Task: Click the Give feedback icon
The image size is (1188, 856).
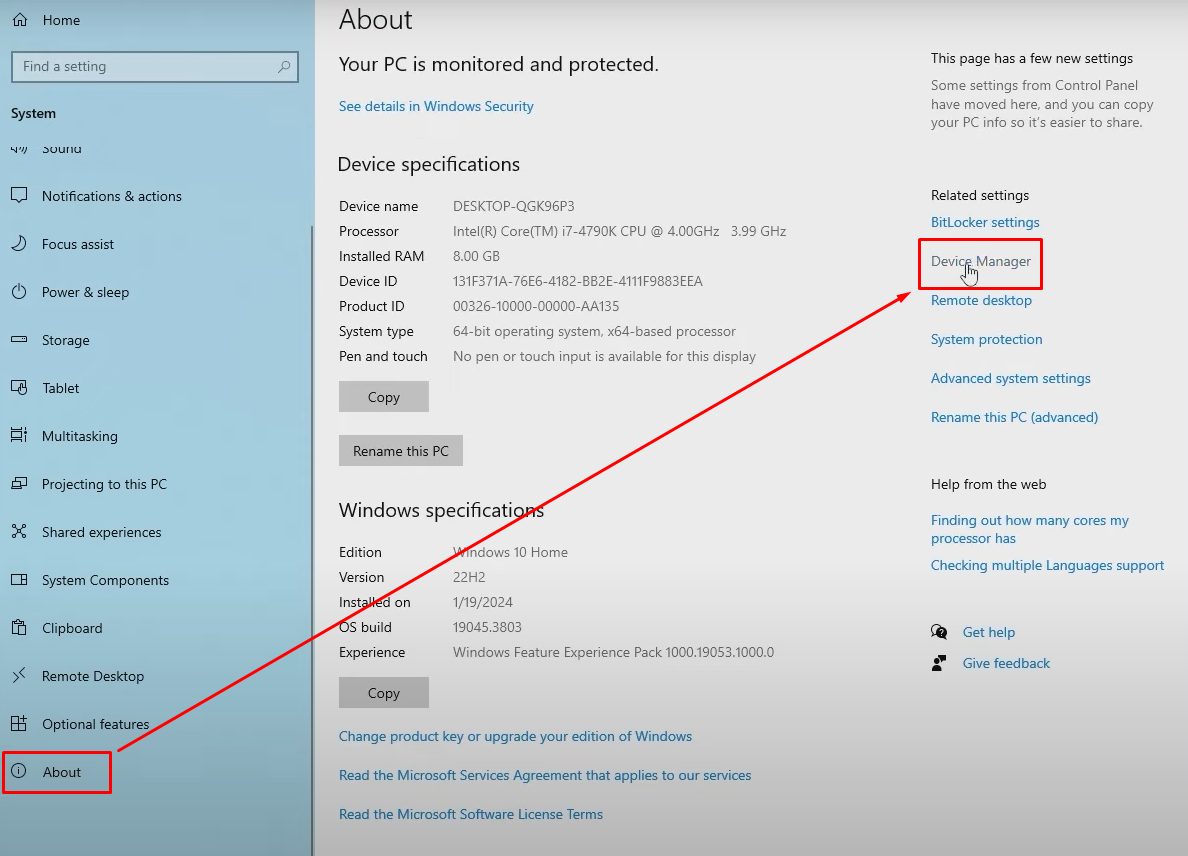Action: tap(939, 663)
